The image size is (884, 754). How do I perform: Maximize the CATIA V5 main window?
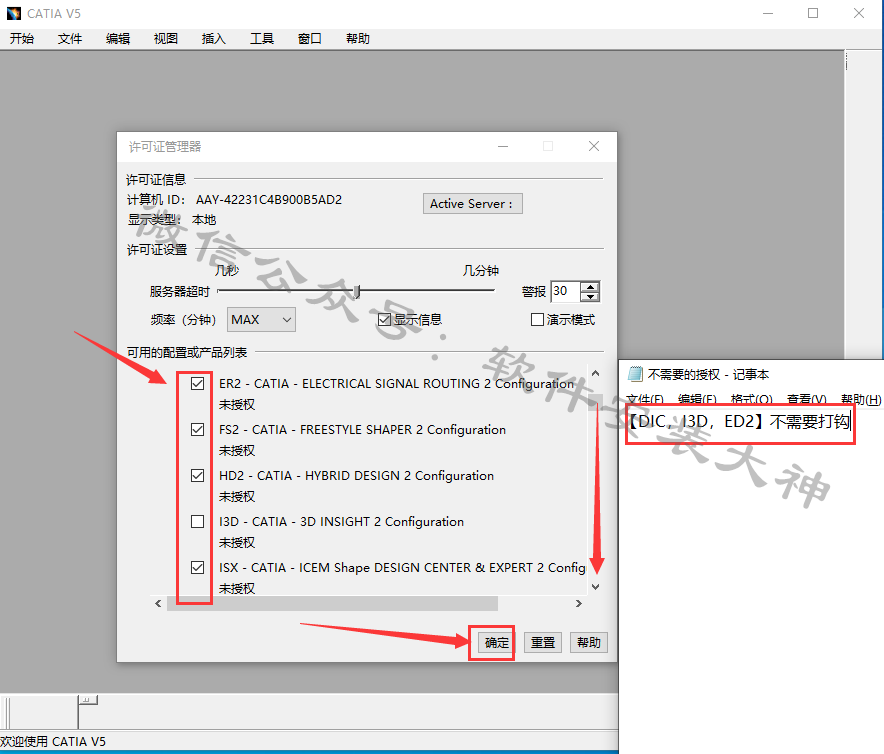pyautogui.click(x=813, y=13)
